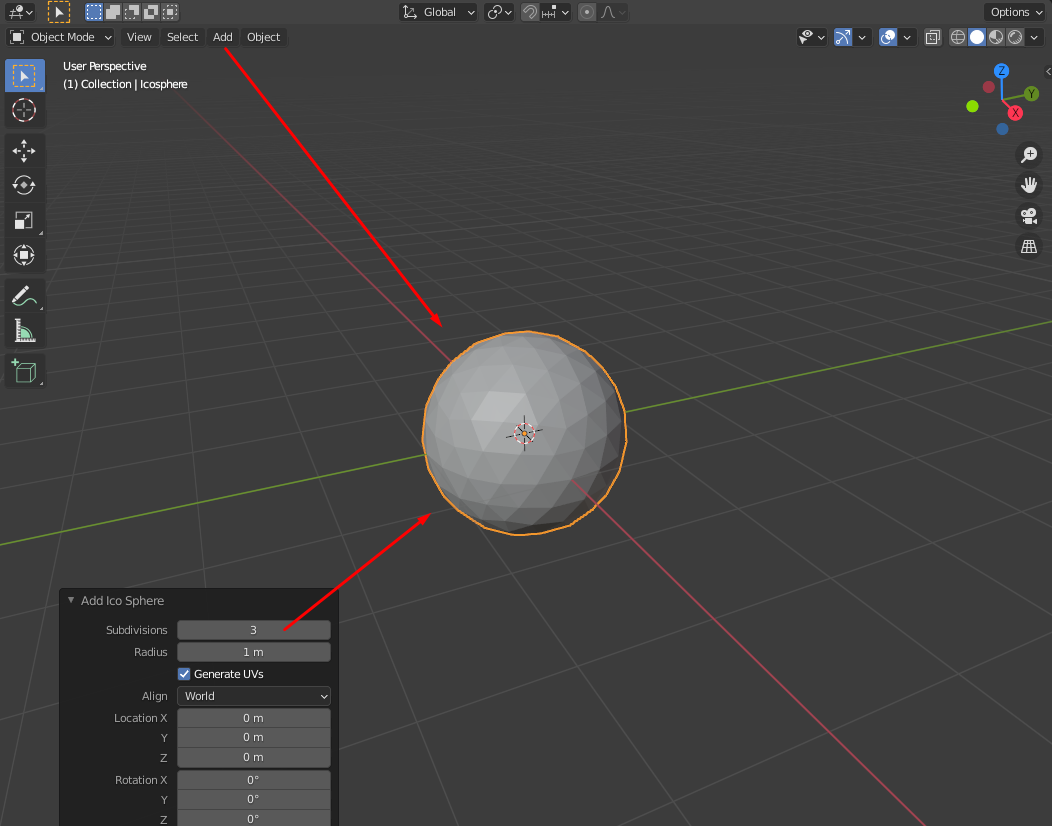1052x826 pixels.
Task: Click the hand Pan view icon
Action: (x=1029, y=185)
